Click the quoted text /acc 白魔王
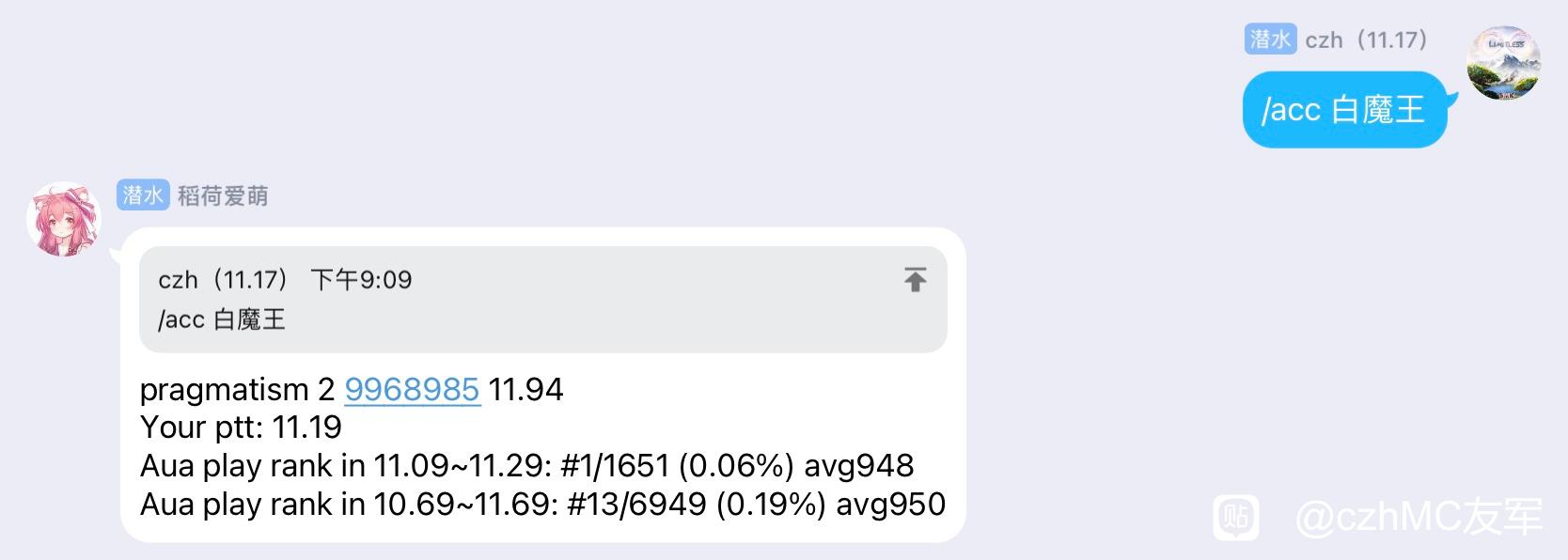The image size is (1568, 560). point(222,319)
